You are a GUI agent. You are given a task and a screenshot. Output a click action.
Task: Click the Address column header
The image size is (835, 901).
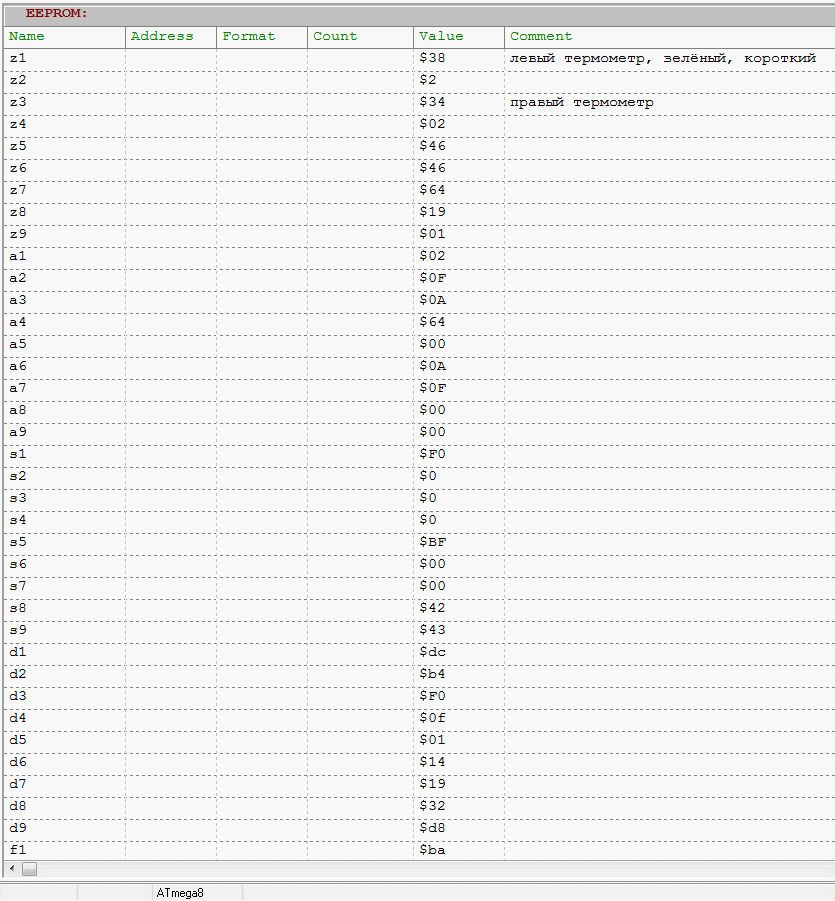pyautogui.click(x=162, y=36)
